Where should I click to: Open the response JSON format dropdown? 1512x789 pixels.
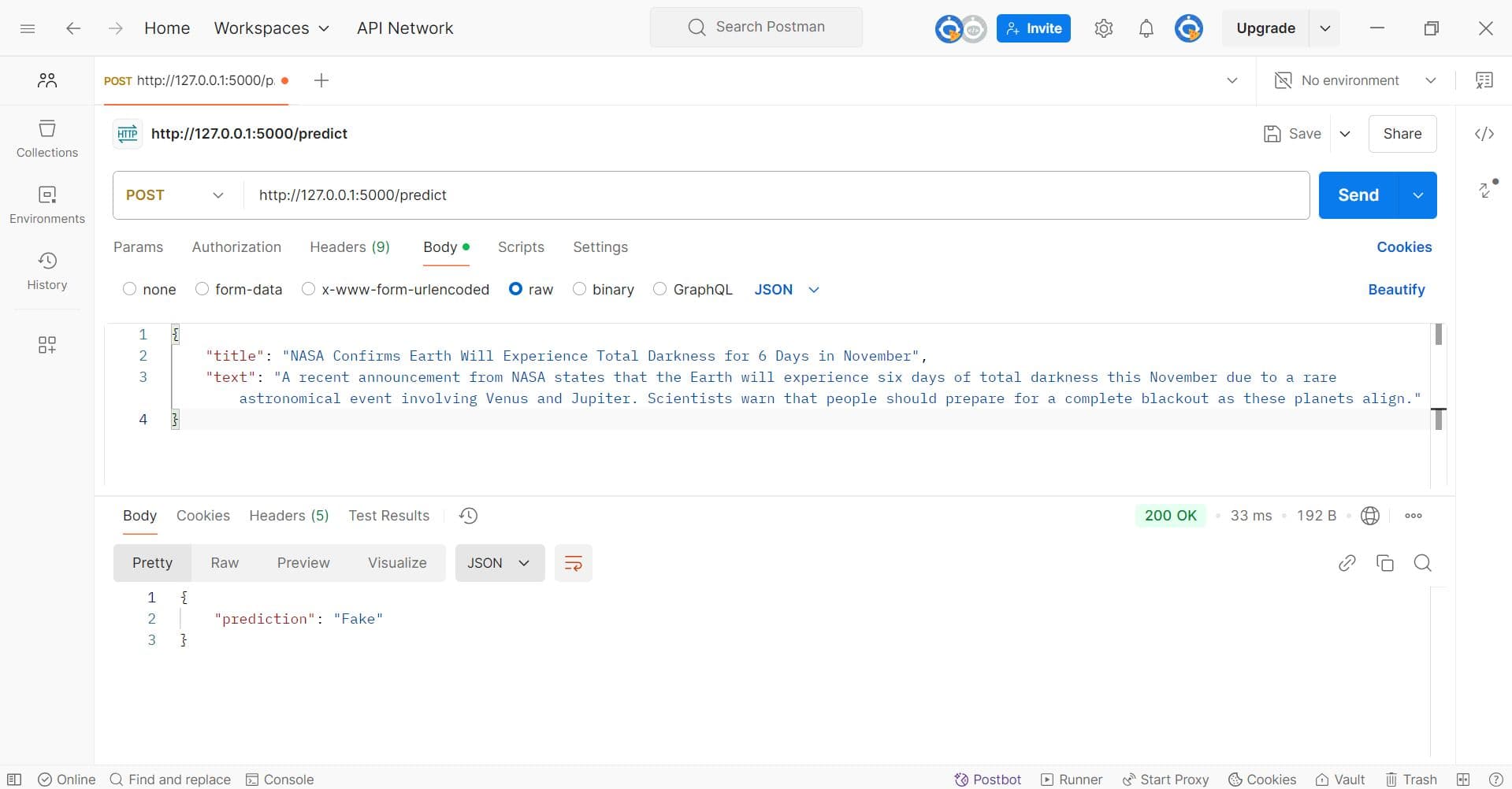(x=500, y=563)
